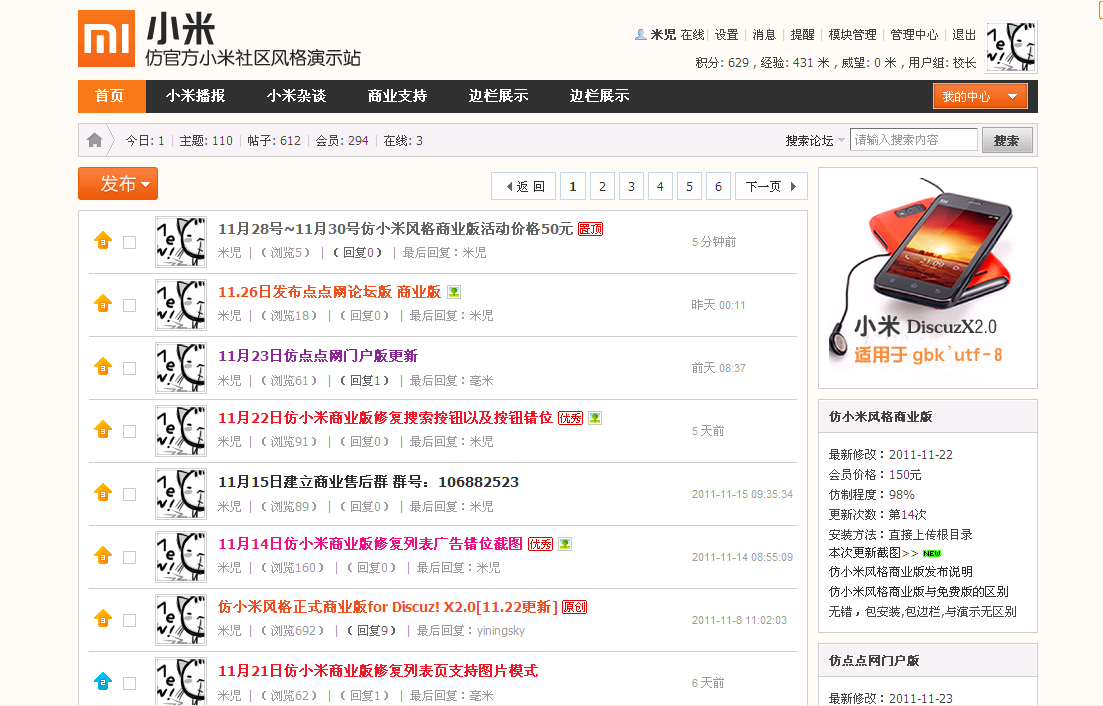The width and height of the screenshot is (1103, 706).
Task: Click the 小米 DiscuzX2.0 phone banner
Action: (x=928, y=278)
